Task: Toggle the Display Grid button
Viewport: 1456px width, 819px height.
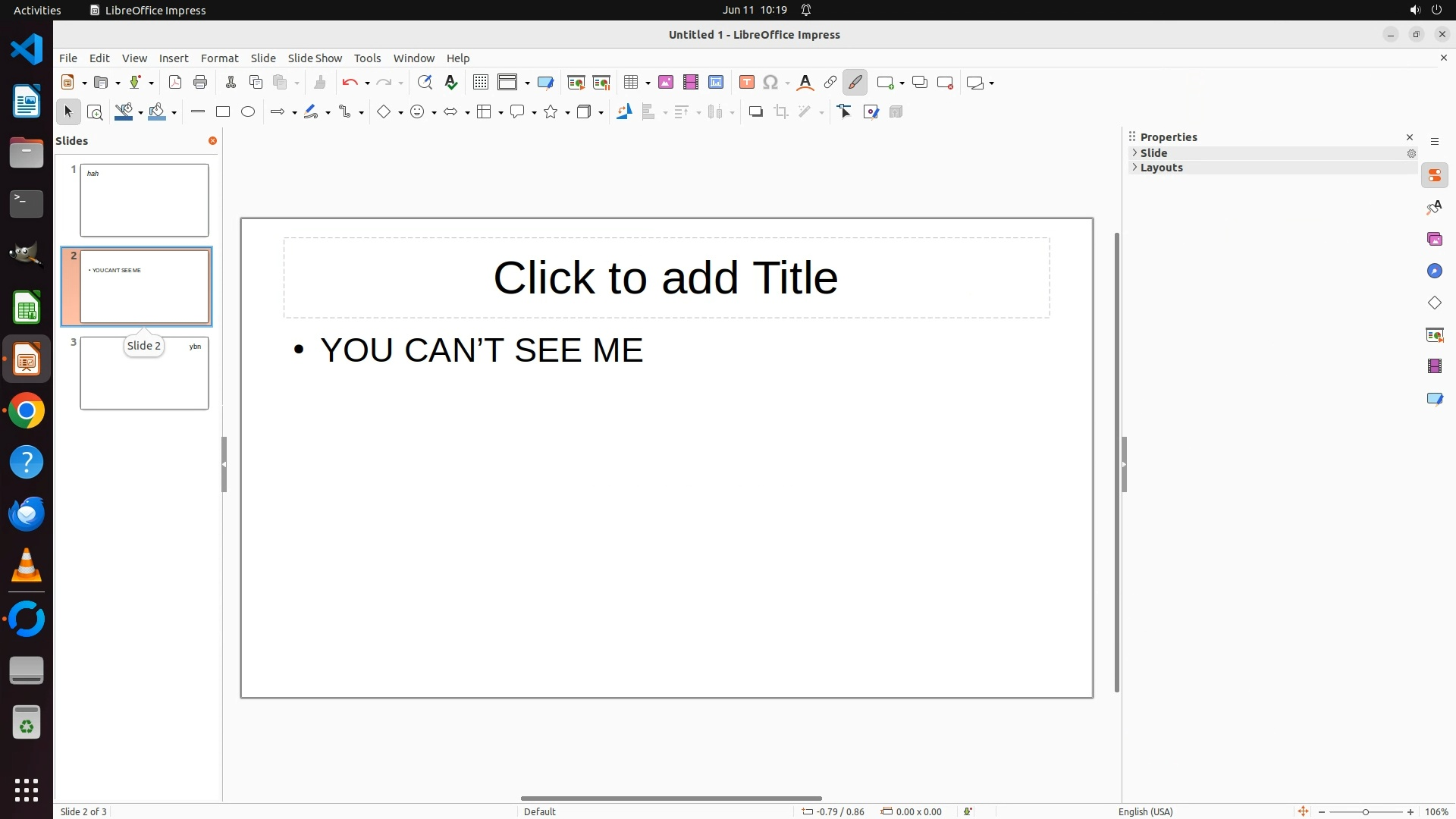Action: click(480, 83)
